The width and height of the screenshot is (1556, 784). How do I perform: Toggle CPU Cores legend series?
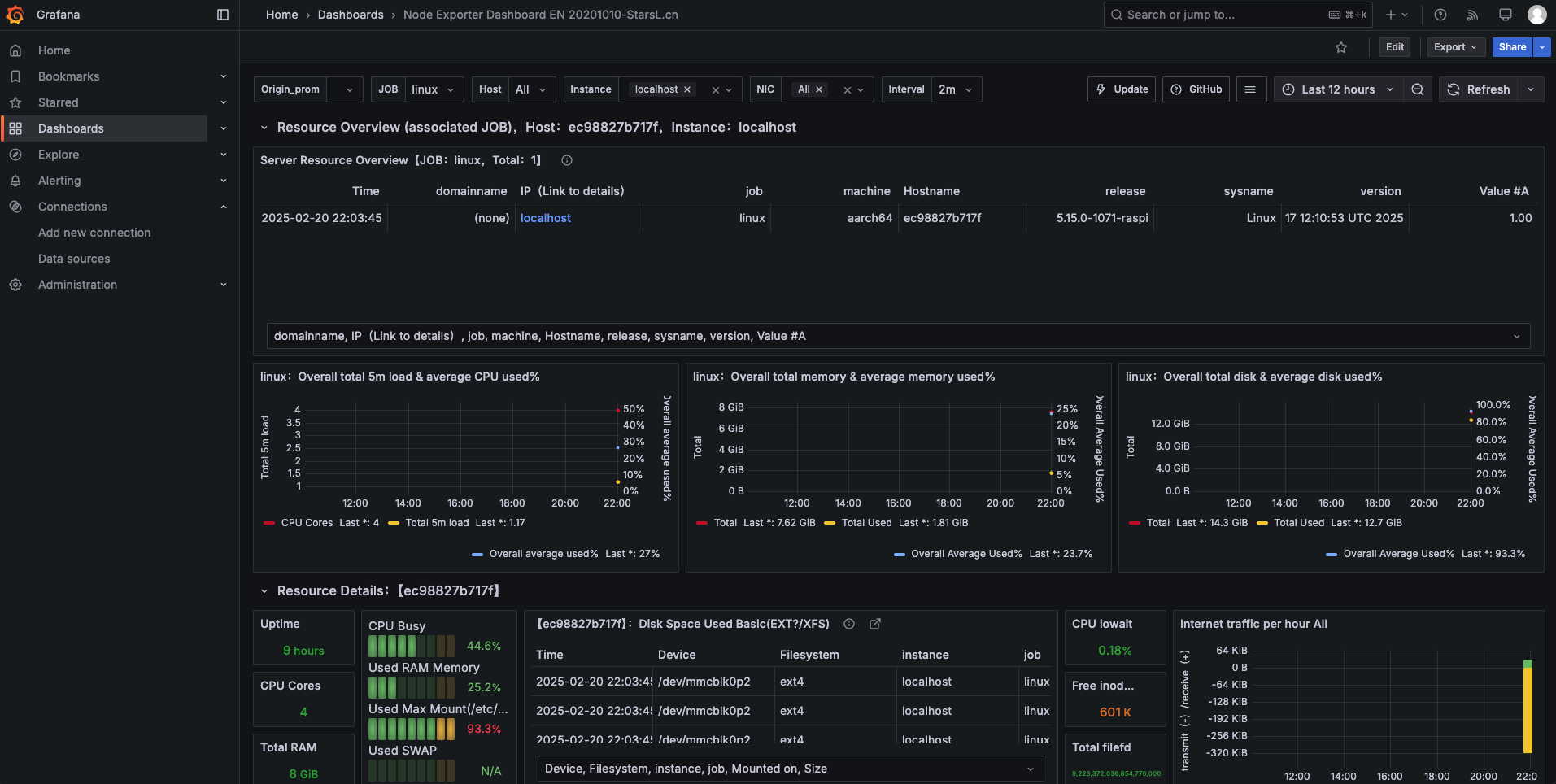[307, 523]
